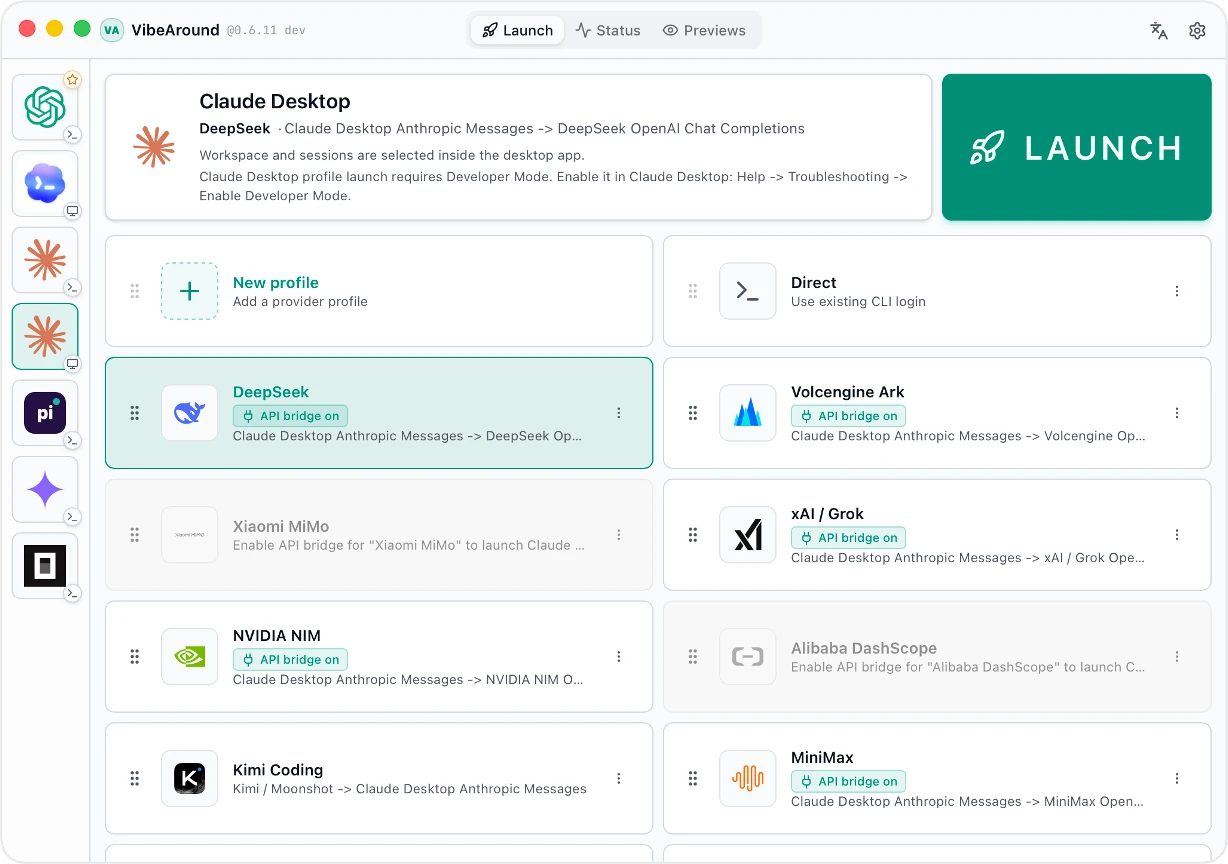
Task: Select the Claude Desktop sidebar icon with monitor badge
Action: click(x=45, y=336)
